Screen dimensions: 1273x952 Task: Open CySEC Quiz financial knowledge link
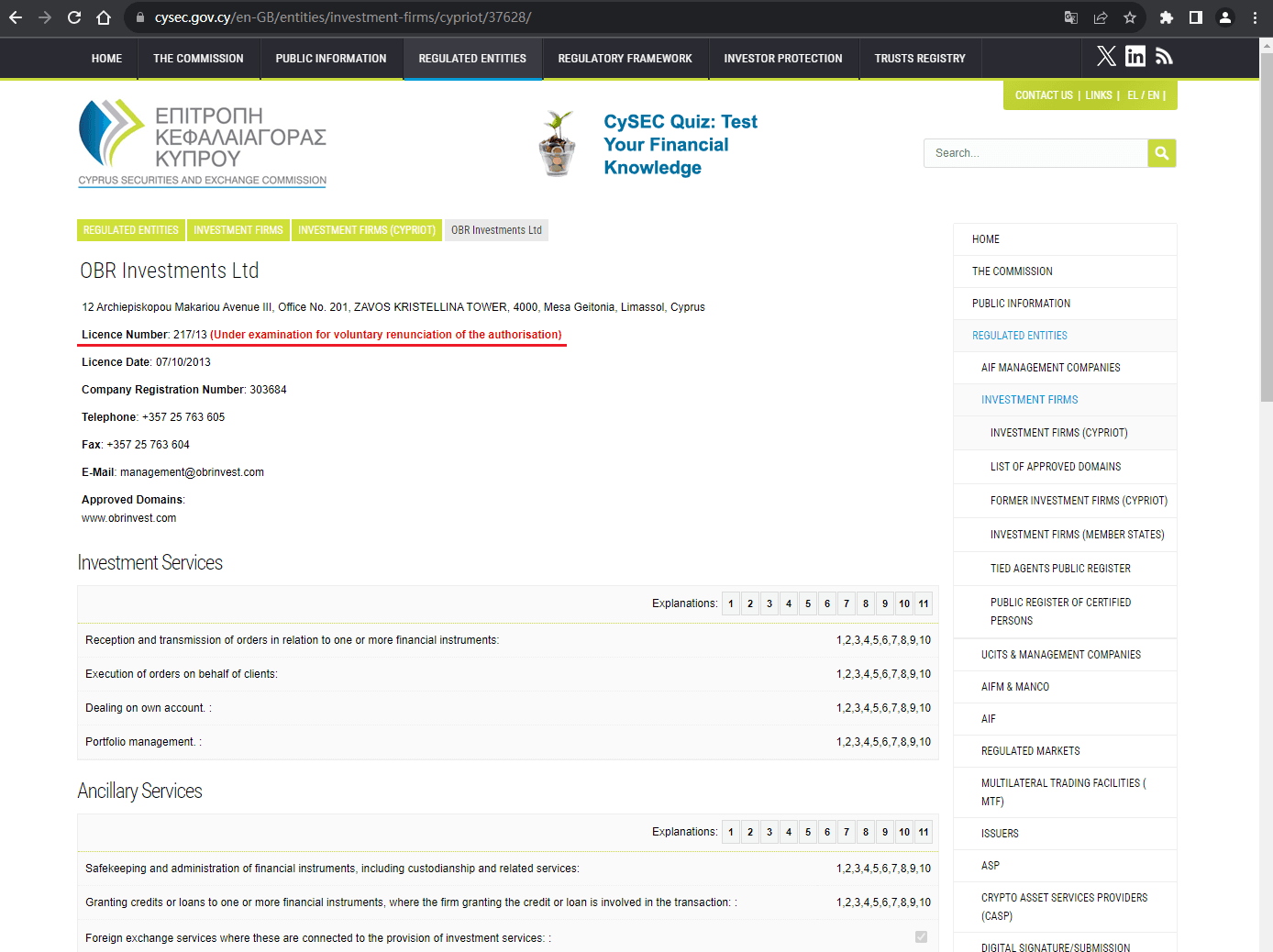coord(681,145)
